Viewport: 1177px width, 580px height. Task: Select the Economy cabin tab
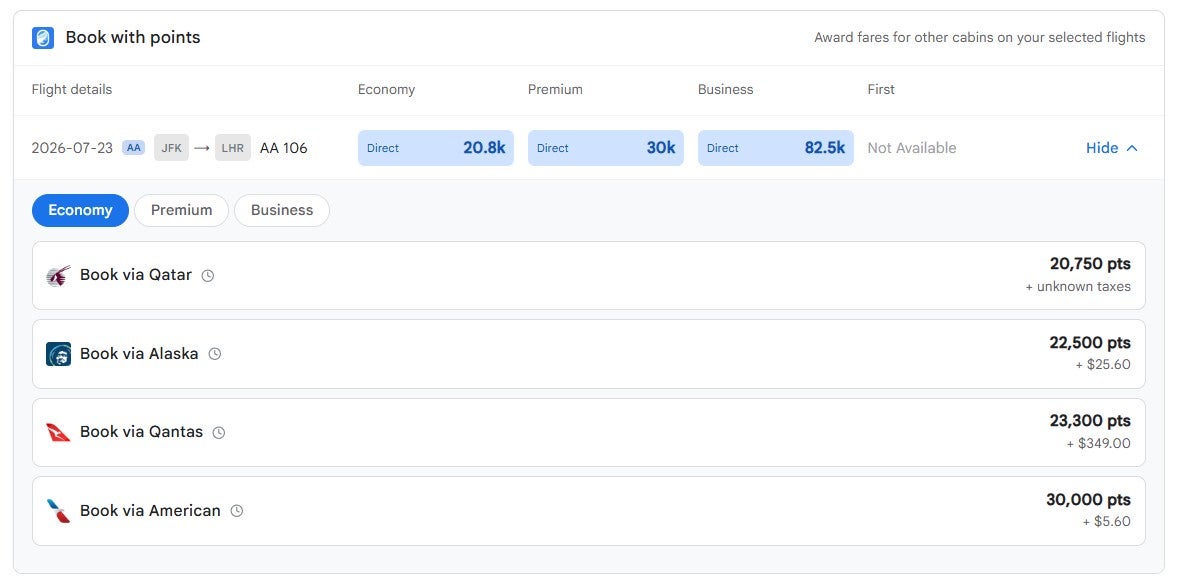coord(80,210)
